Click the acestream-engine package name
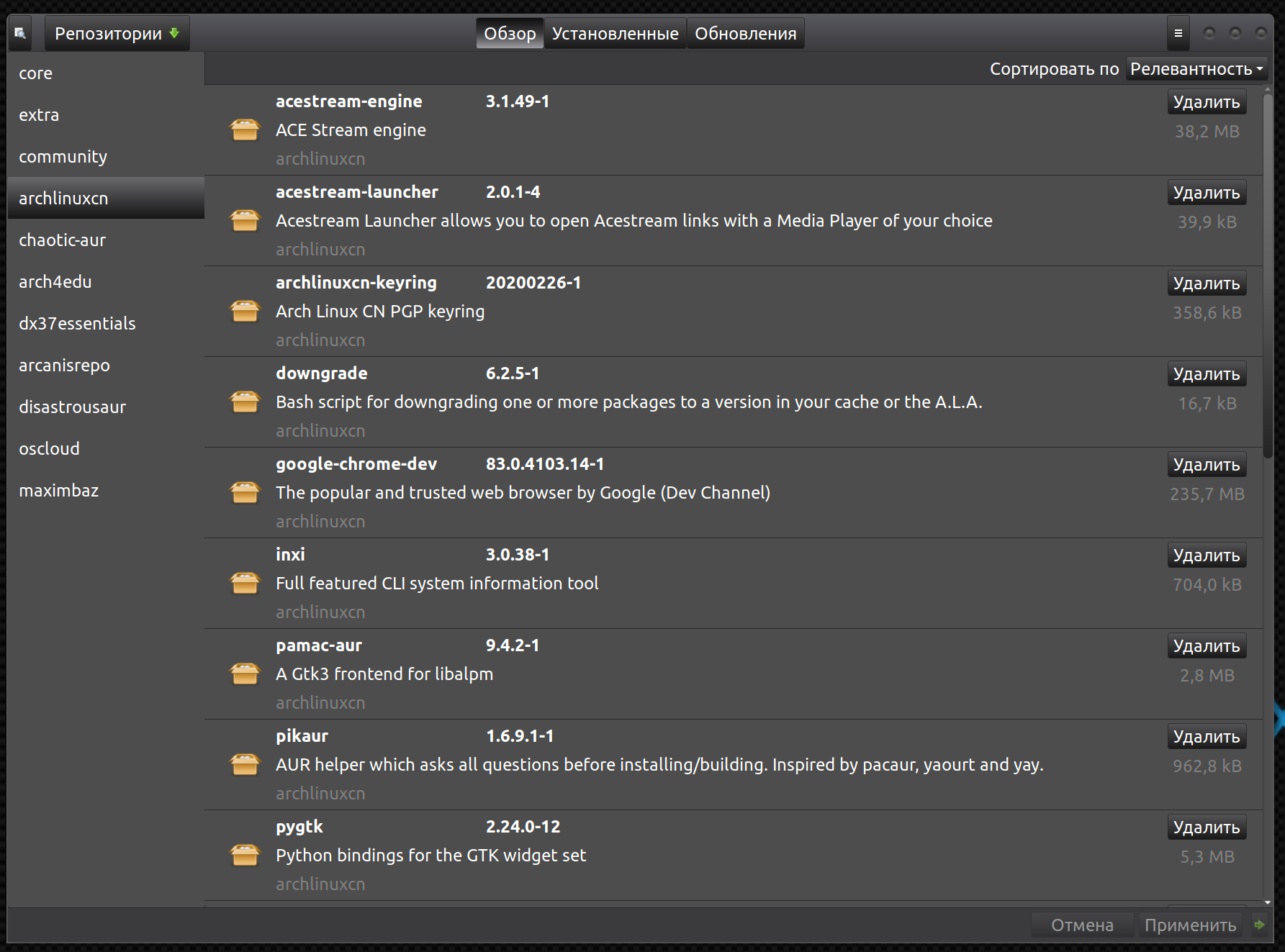 [x=349, y=101]
